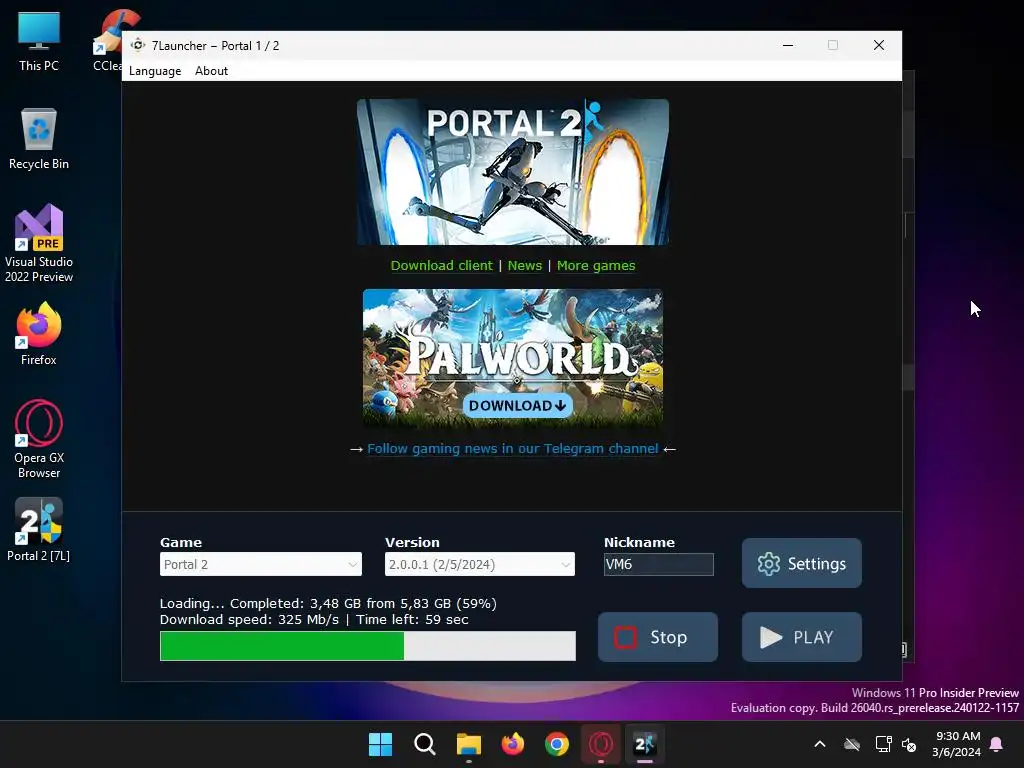Screen dimensions: 1024x768
Task: Click the OneDrive cloud tray icon
Action: tap(852, 744)
